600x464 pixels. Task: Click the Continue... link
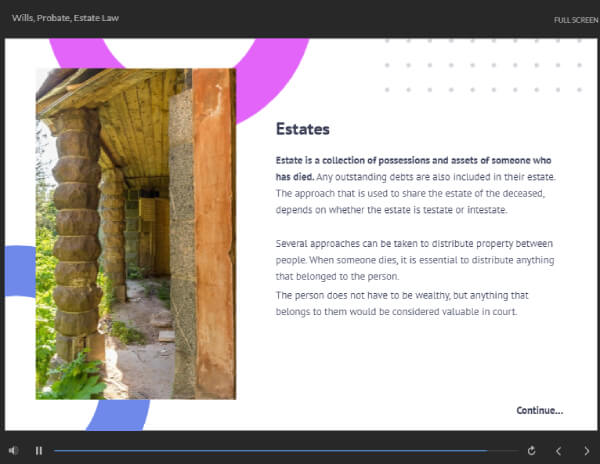pyautogui.click(x=539, y=410)
